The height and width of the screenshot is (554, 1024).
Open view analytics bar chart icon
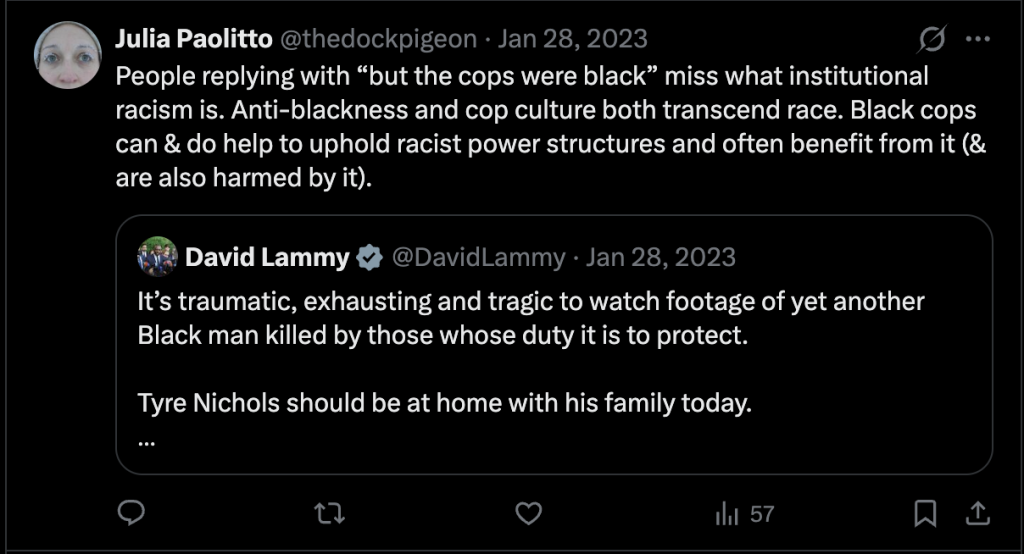coord(725,514)
